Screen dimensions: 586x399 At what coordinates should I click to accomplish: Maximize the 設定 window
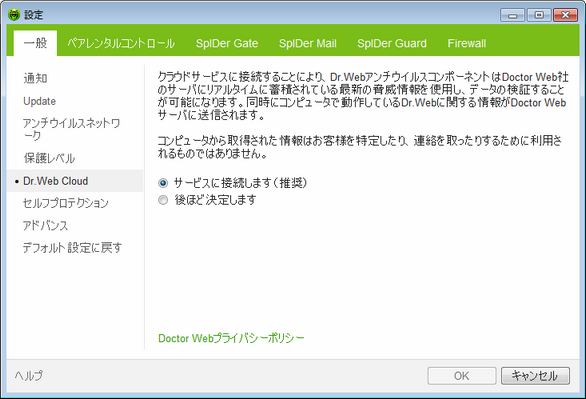click(539, 15)
